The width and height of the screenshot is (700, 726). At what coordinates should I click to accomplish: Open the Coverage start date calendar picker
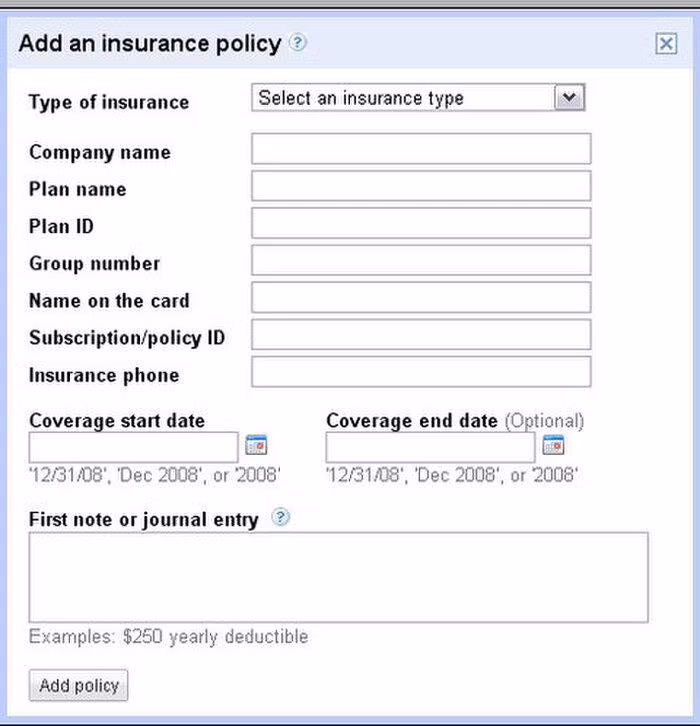(x=257, y=445)
